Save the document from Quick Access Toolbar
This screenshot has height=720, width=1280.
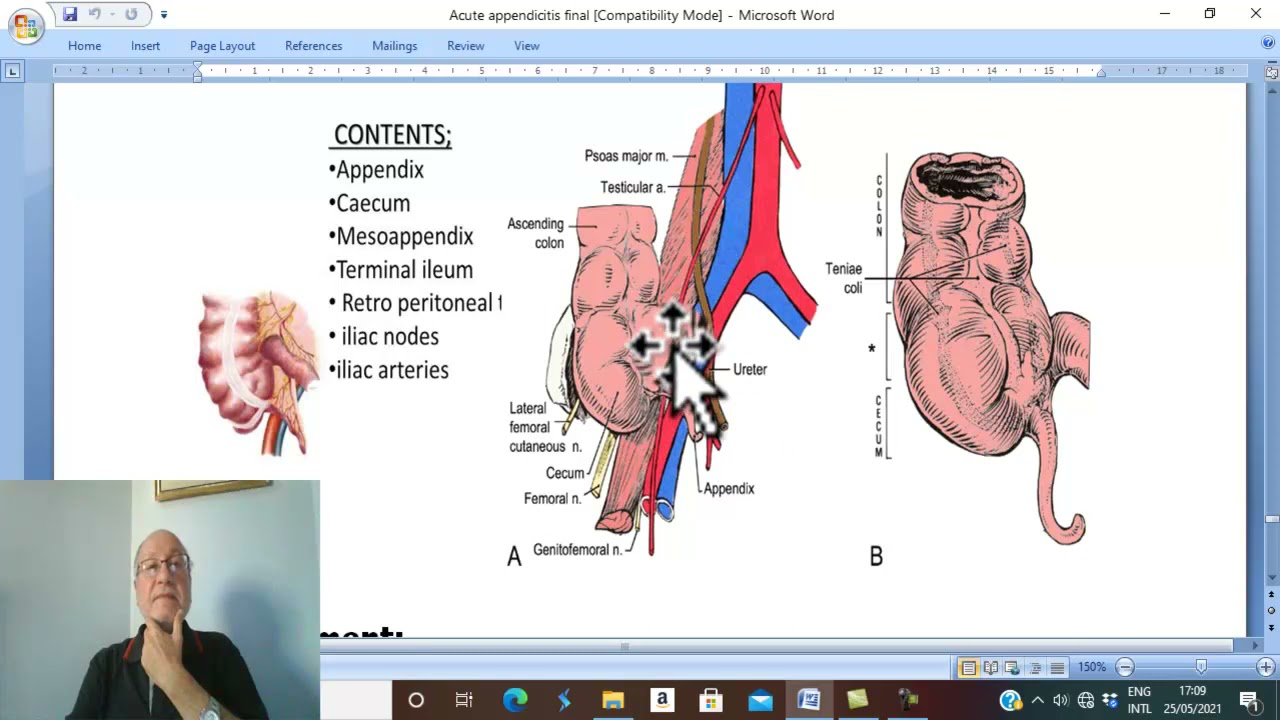70,14
